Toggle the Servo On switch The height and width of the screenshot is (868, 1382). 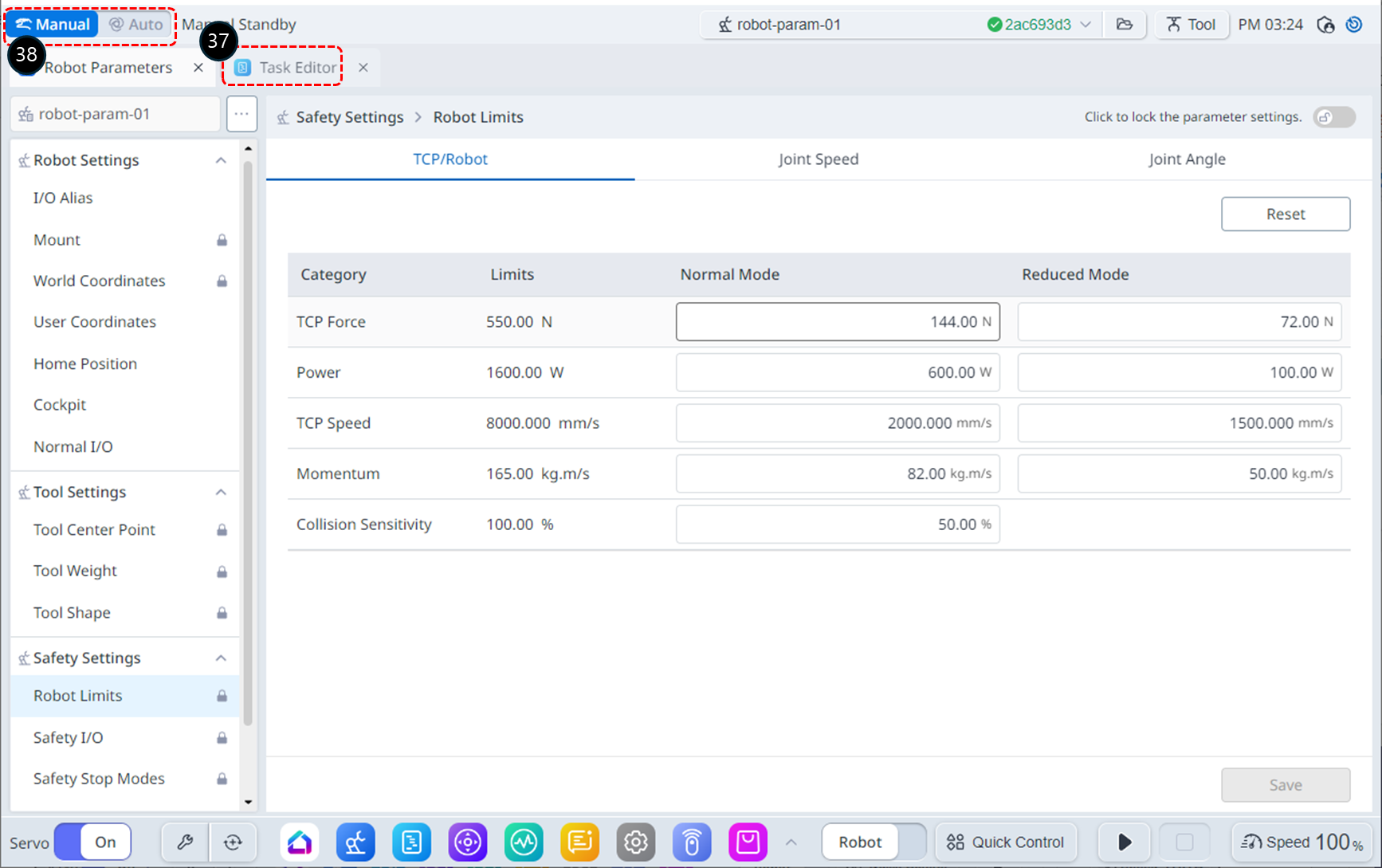click(93, 842)
